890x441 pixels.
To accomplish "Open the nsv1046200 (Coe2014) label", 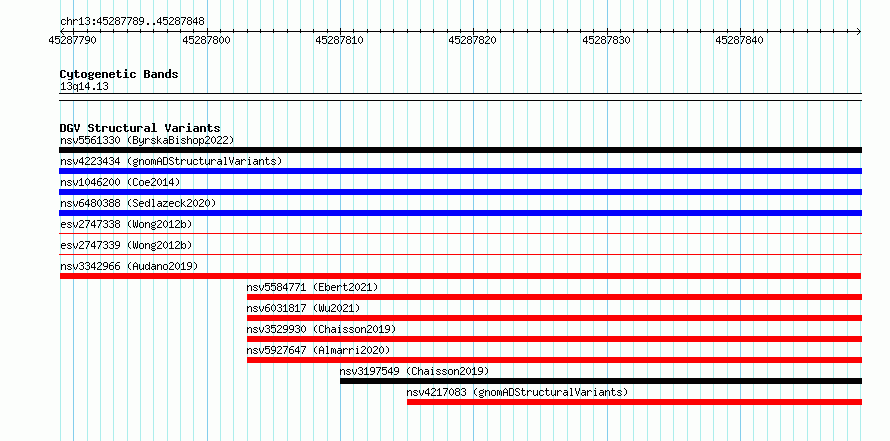I will (x=120, y=182).
